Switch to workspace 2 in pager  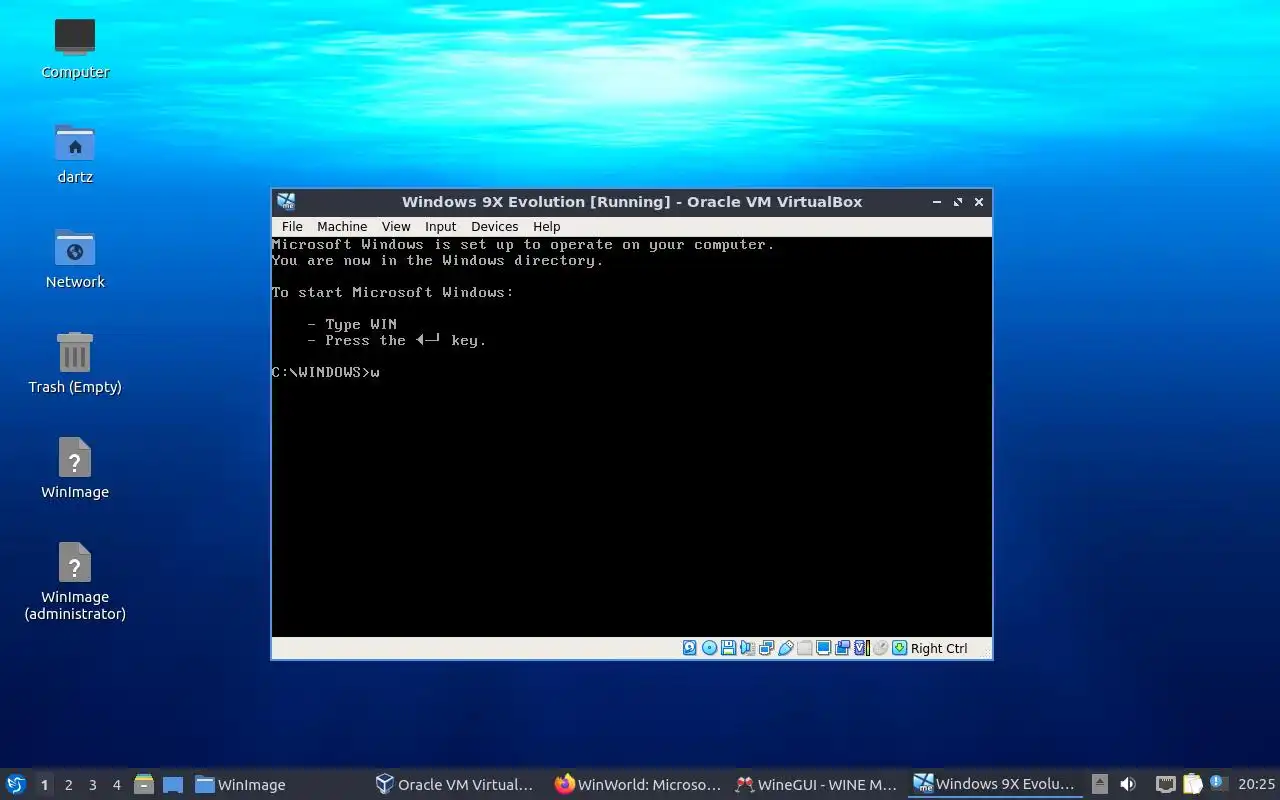68,785
